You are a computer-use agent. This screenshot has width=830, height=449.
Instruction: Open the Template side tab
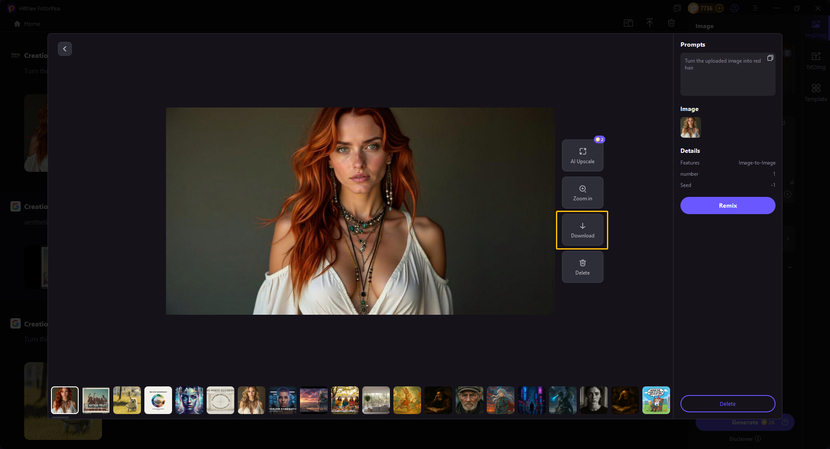[x=816, y=92]
